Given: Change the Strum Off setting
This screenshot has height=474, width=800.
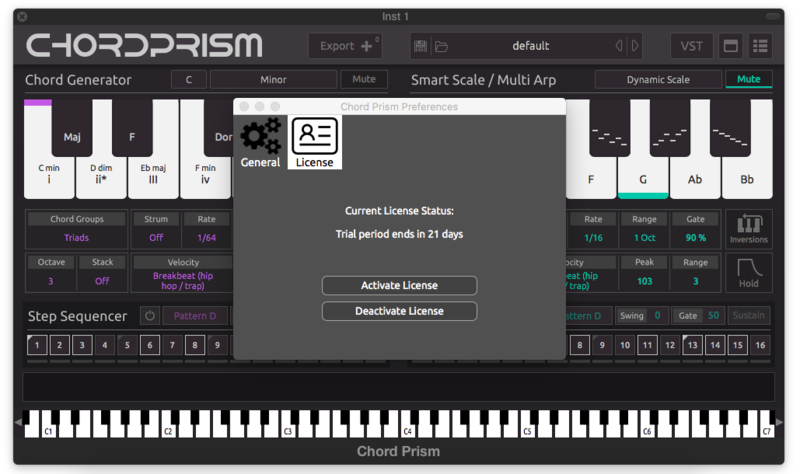Looking at the screenshot, I should pyautogui.click(x=156, y=238).
